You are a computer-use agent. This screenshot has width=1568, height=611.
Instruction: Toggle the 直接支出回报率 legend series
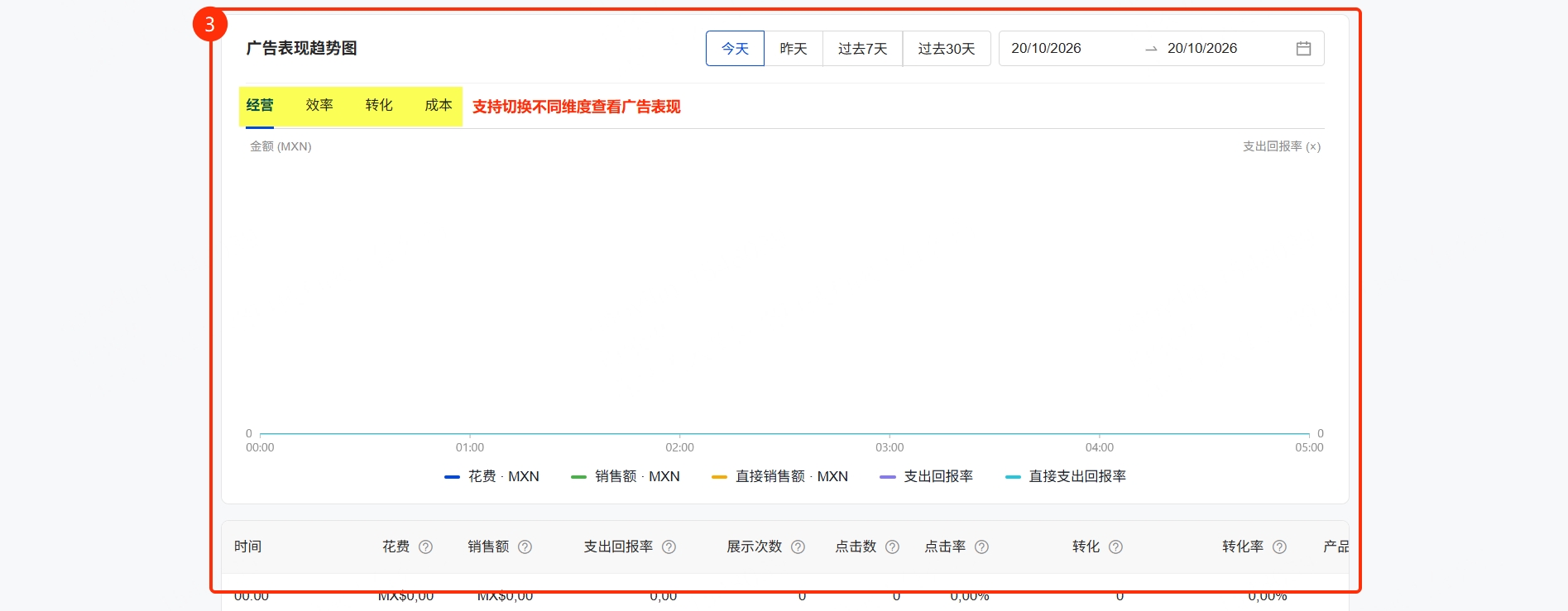coord(1065,476)
